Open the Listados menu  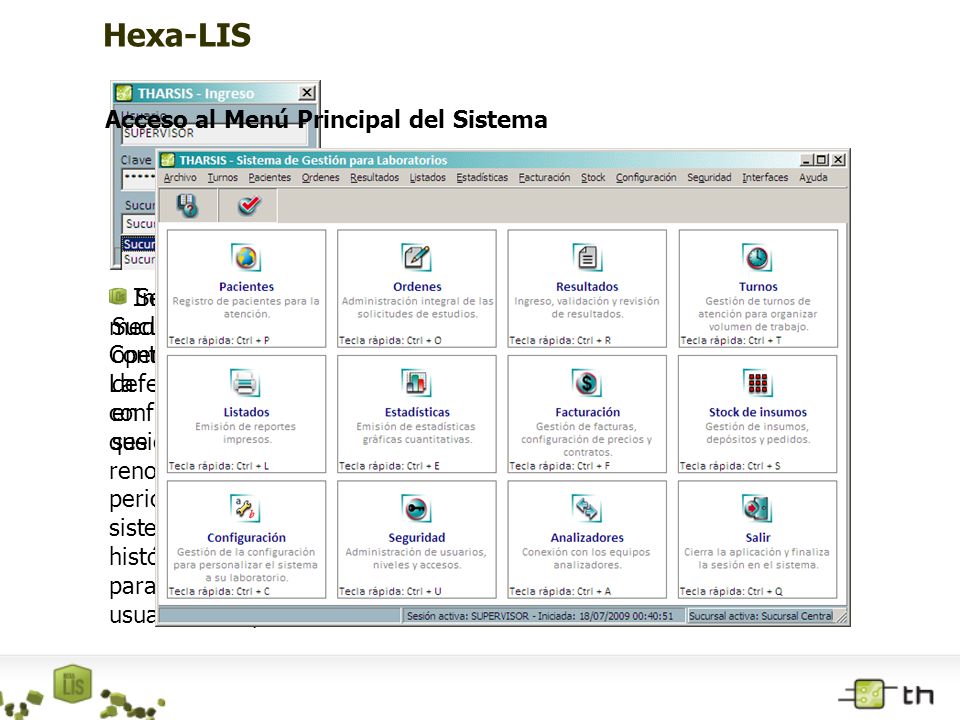427,178
